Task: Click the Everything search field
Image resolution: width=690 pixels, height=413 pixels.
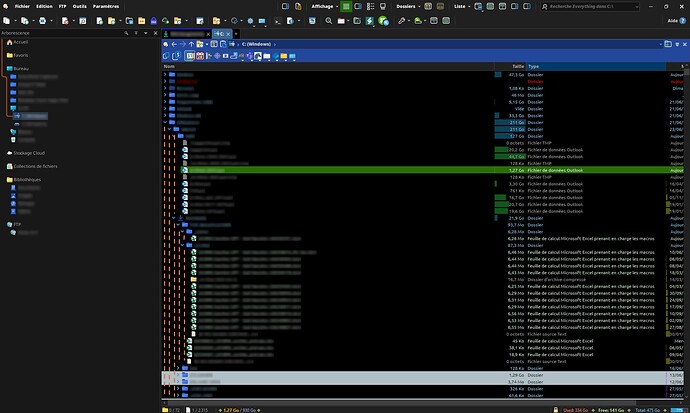Action: pyautogui.click(x=588, y=7)
